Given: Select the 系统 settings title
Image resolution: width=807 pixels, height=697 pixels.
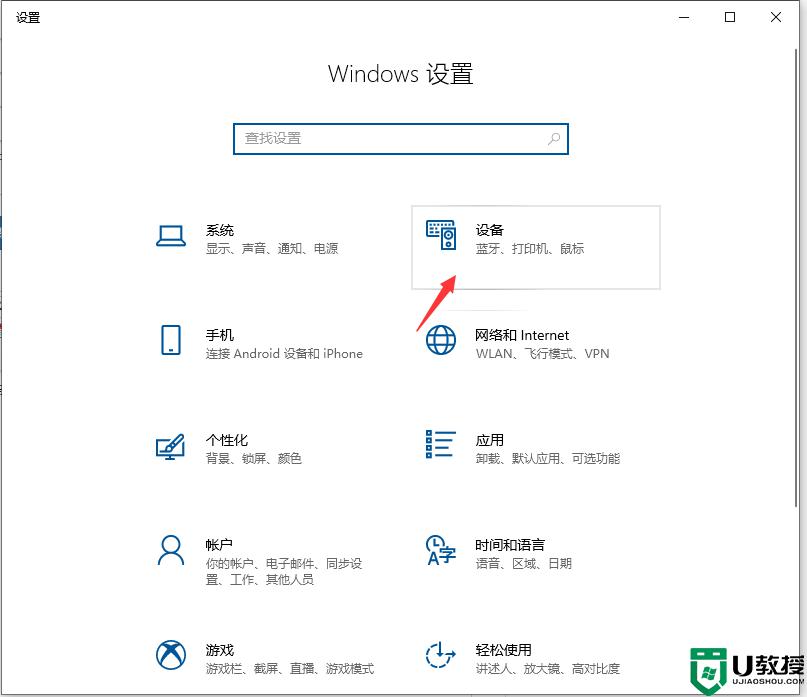Looking at the screenshot, I should coord(220,230).
